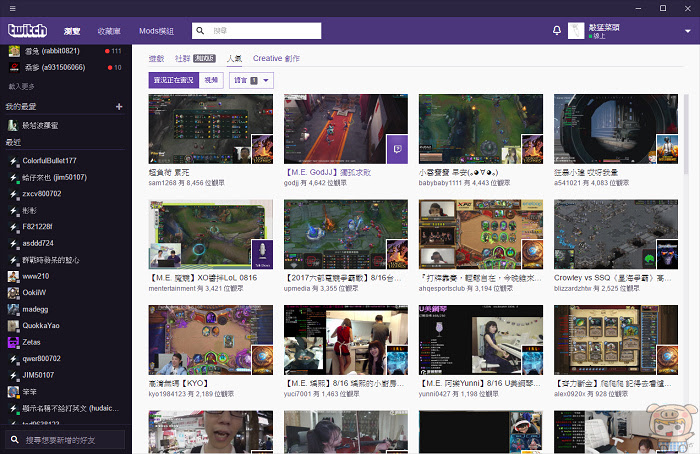Image resolution: width=700 pixels, height=454 pixels.
Task: Click the Twitch logo
Action: point(27,30)
